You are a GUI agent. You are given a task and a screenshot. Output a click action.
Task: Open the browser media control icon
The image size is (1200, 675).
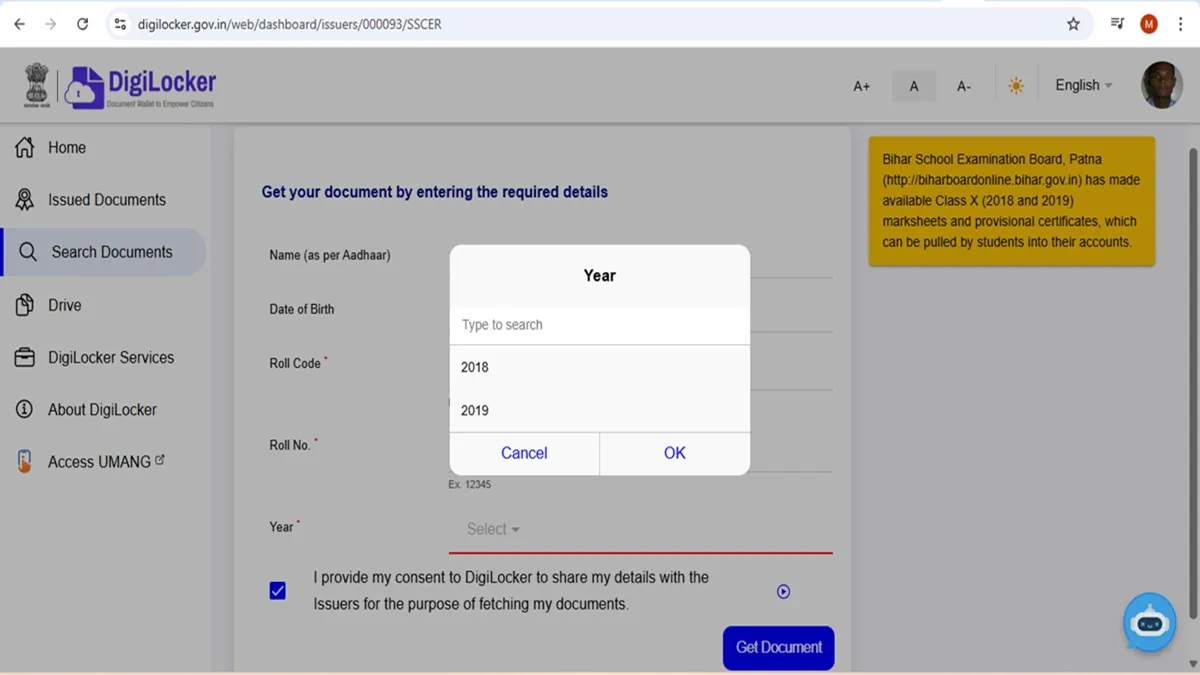click(x=1117, y=24)
